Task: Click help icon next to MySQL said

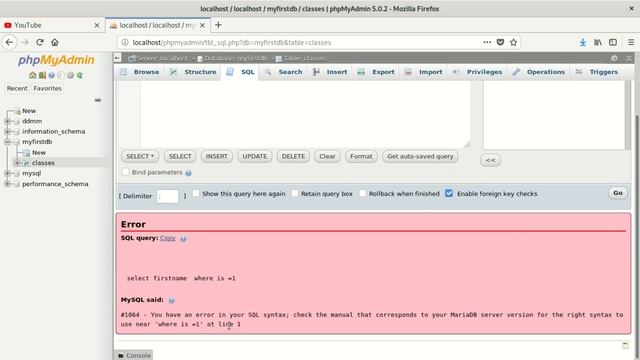Action: point(171,300)
